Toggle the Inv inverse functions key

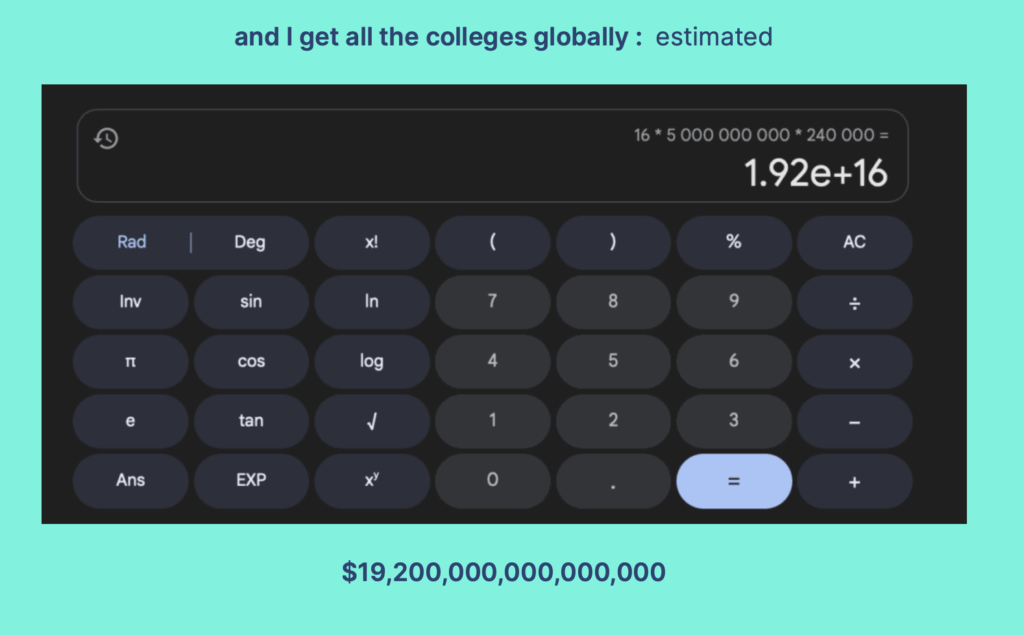pos(130,302)
